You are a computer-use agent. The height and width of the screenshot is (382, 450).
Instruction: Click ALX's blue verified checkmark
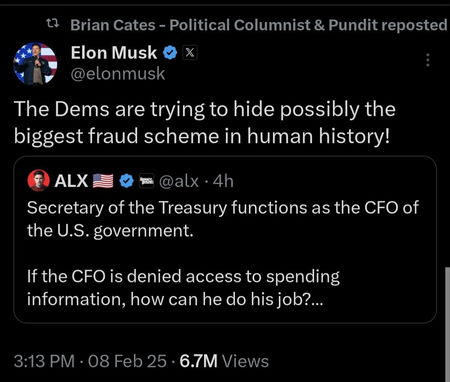point(126,181)
